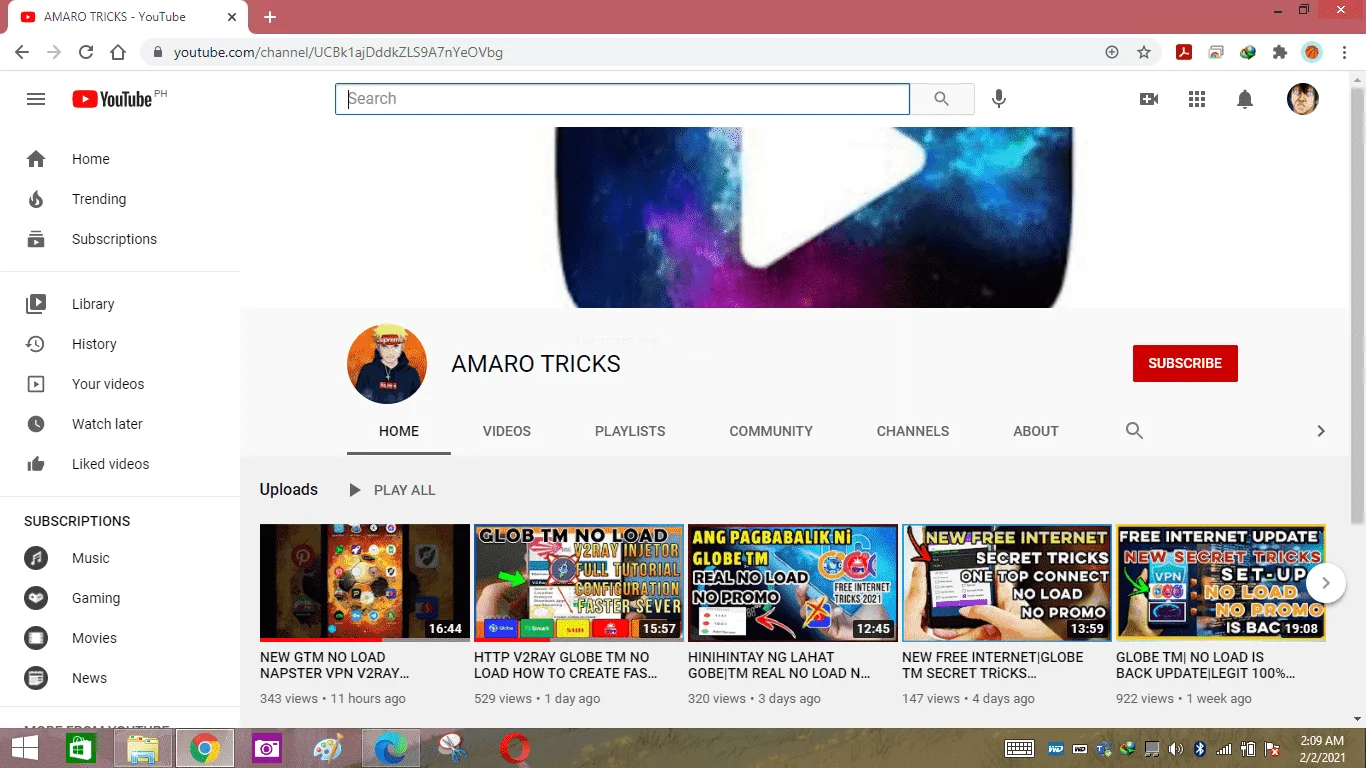Play the 12:45 Real No Load video thumbnail
This screenshot has width=1366, height=768.
pyautogui.click(x=793, y=582)
